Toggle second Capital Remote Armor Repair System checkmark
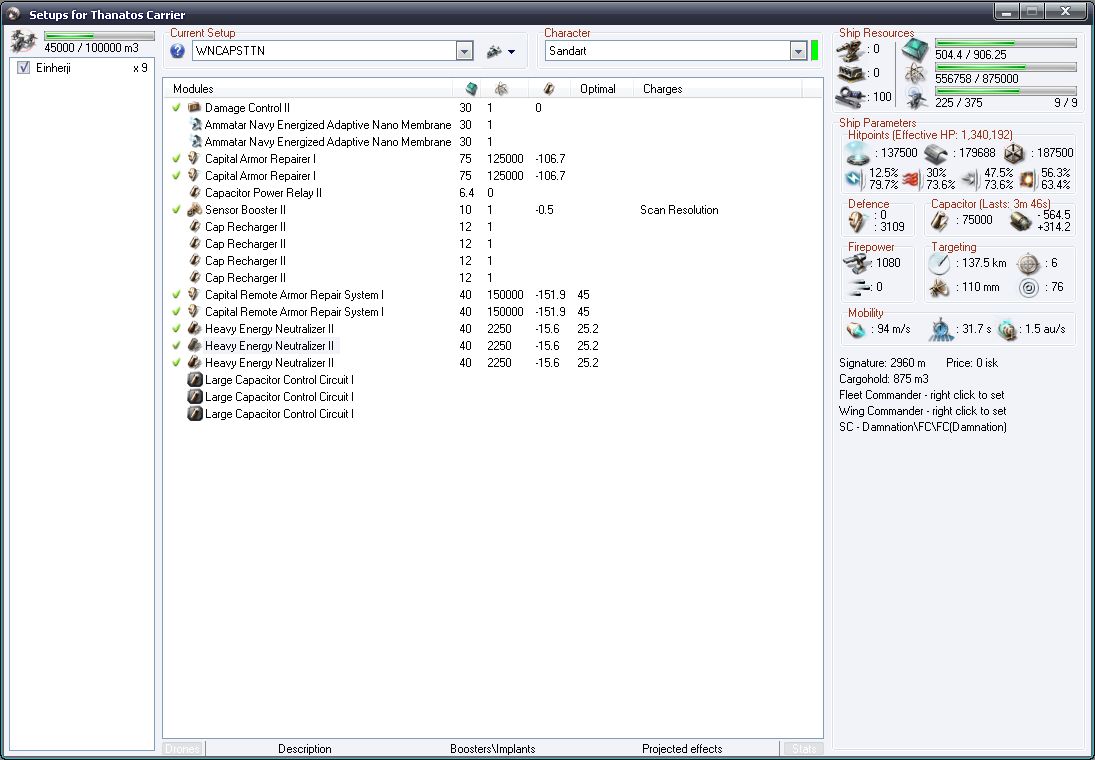 click(x=176, y=312)
